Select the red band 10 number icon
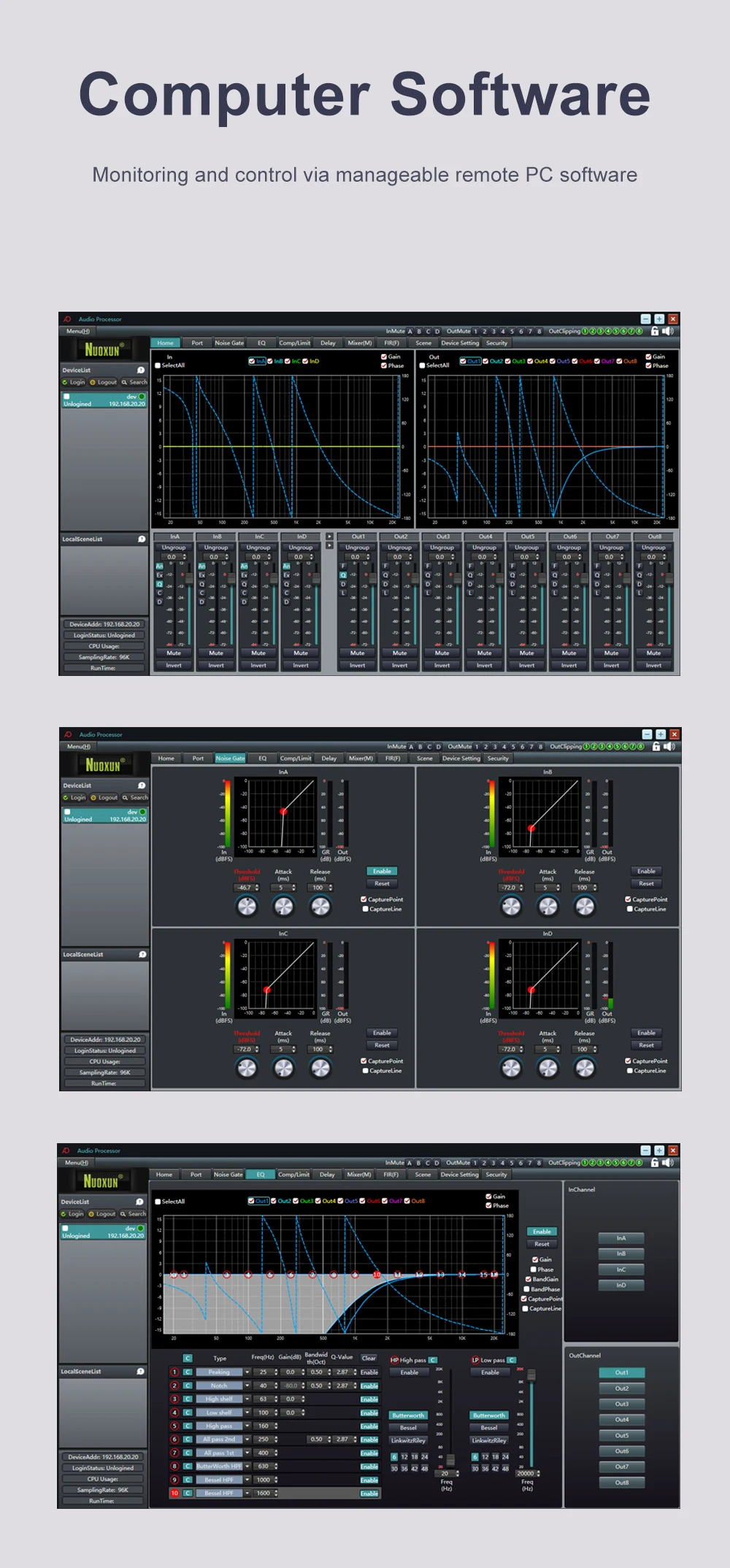 click(x=174, y=1494)
